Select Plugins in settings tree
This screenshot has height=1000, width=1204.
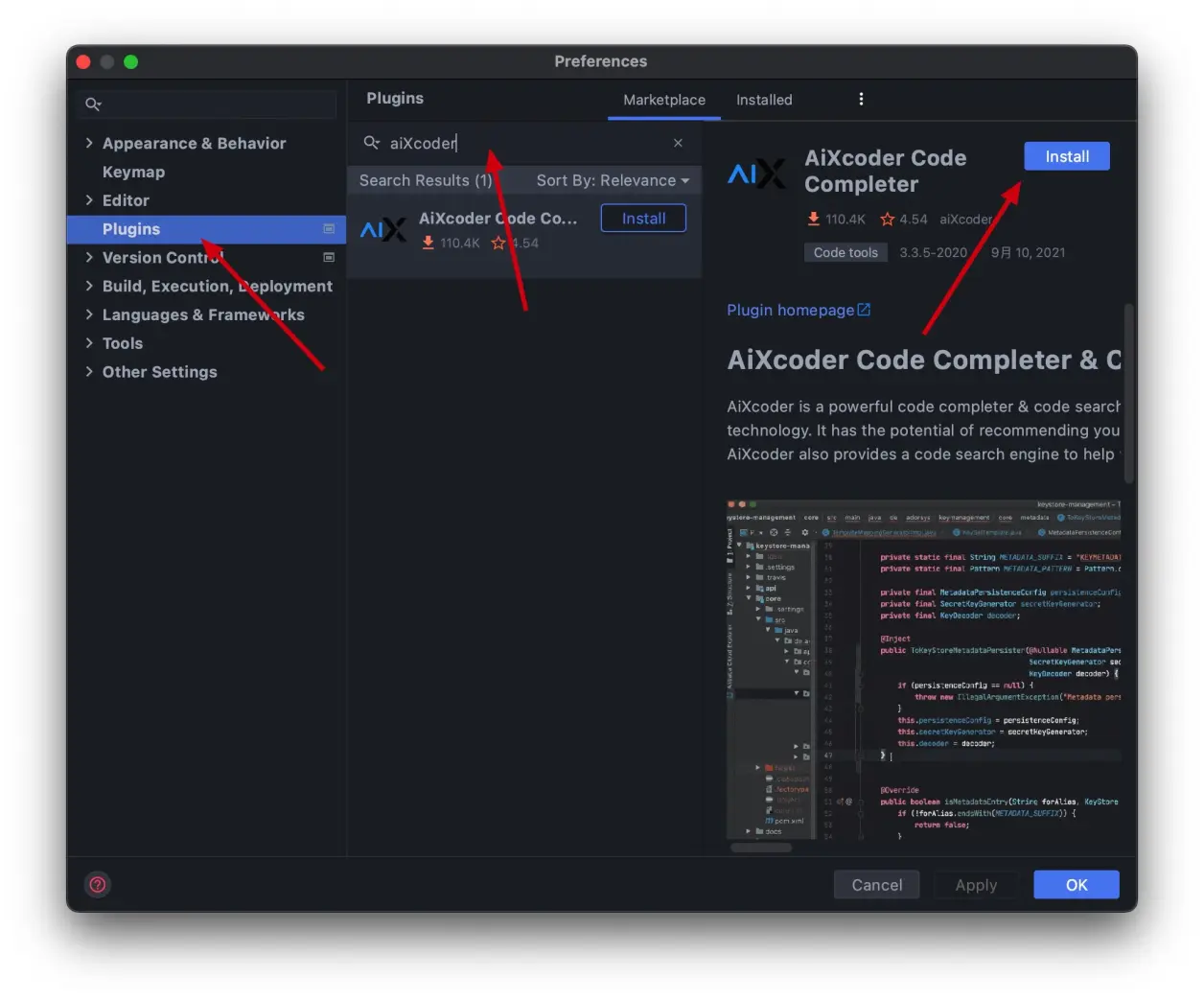pos(206,229)
